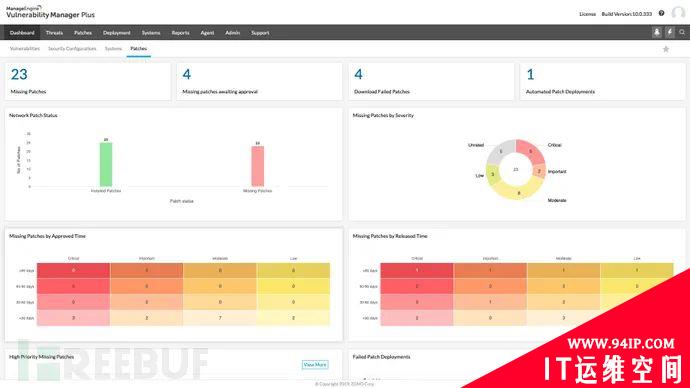Open the License link
The image size is (690, 388).
pos(587,14)
